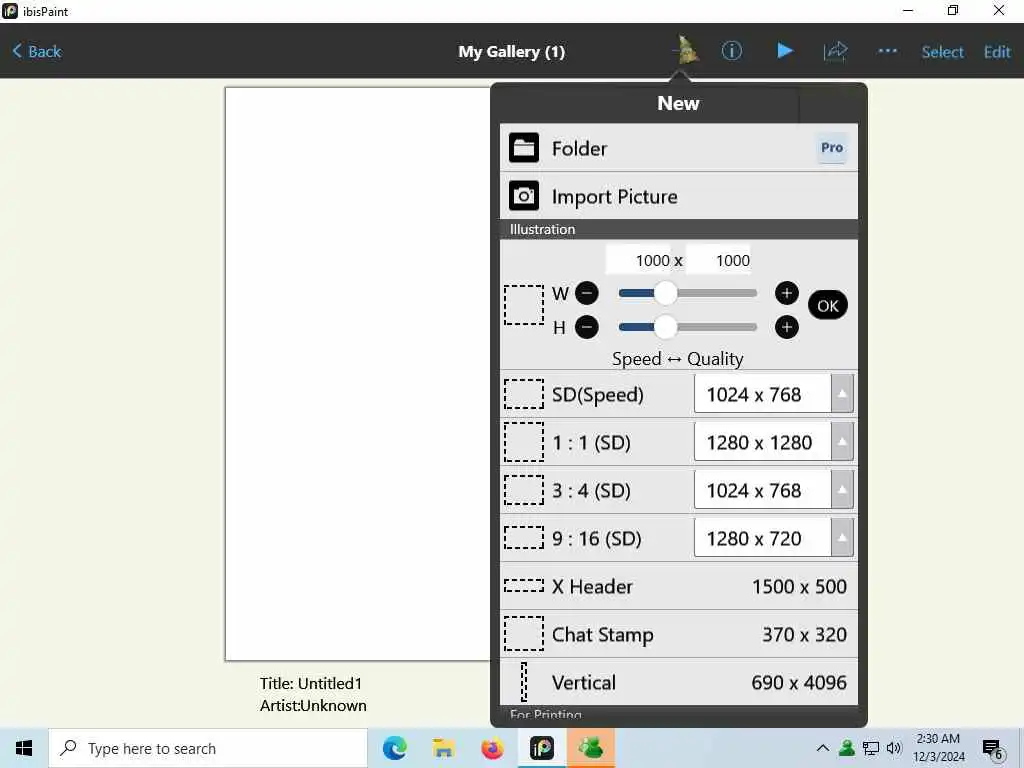Click the 9 : 16 (SD) dashed canvas icon
This screenshot has height=768, width=1024.
524,538
